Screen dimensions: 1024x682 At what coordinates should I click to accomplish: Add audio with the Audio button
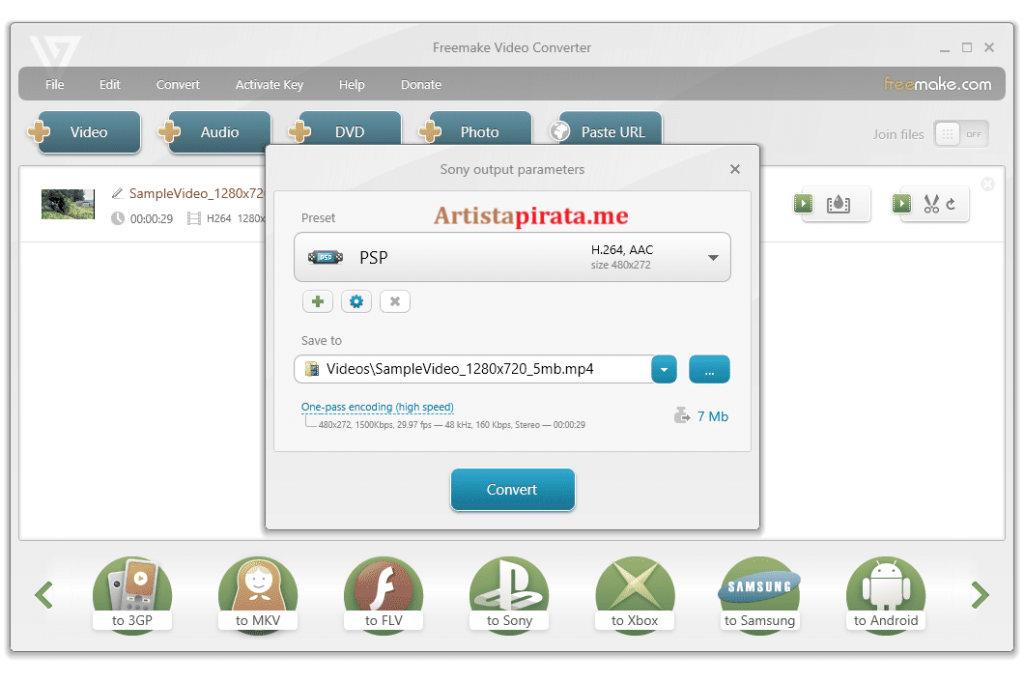coord(216,132)
